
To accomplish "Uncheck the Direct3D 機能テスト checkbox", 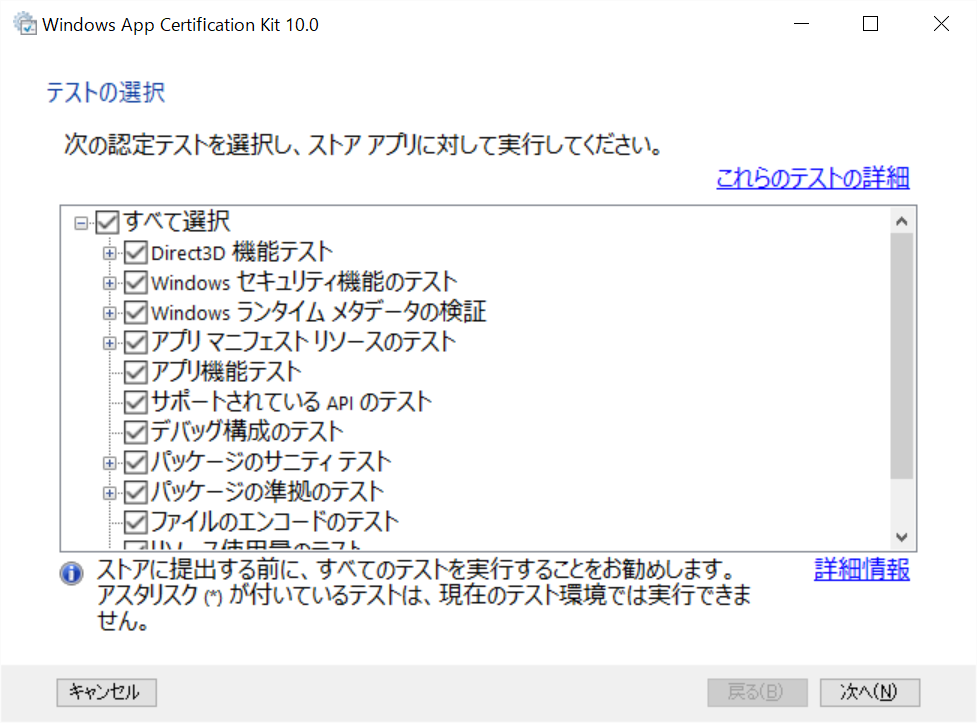I will click(x=135, y=252).
